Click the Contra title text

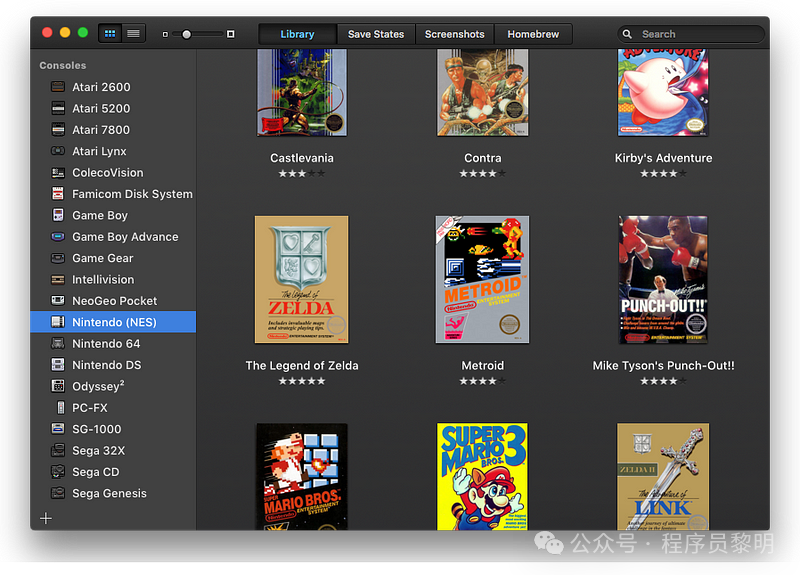(x=483, y=158)
